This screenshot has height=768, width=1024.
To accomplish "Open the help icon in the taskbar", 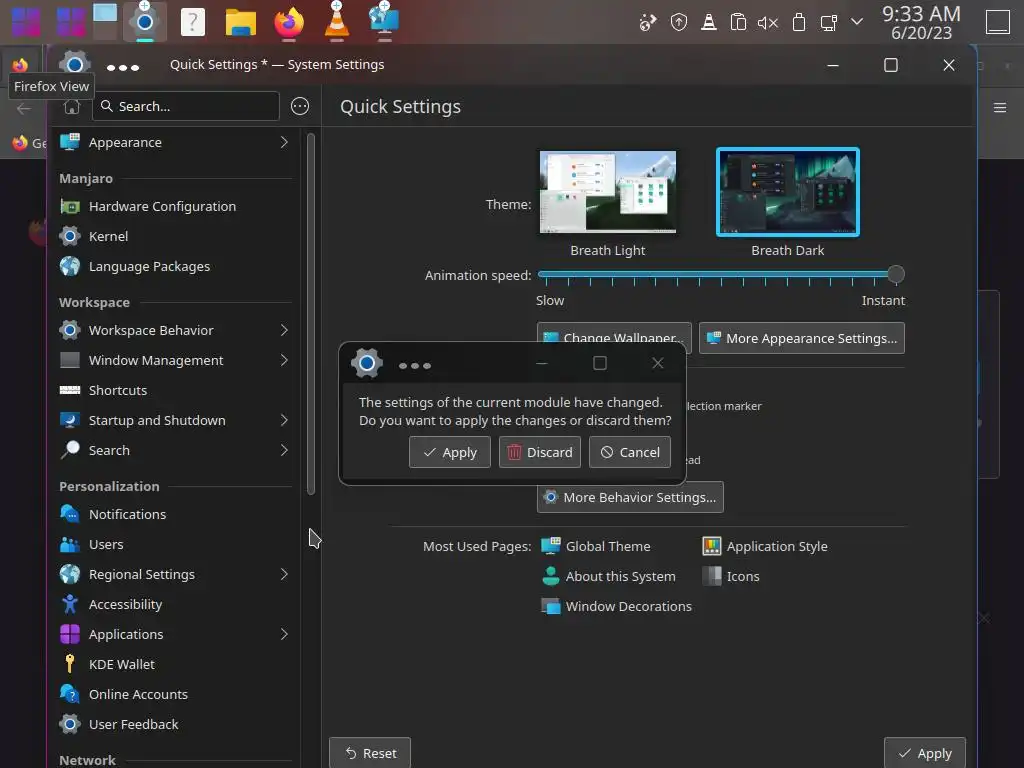I will pos(193,22).
